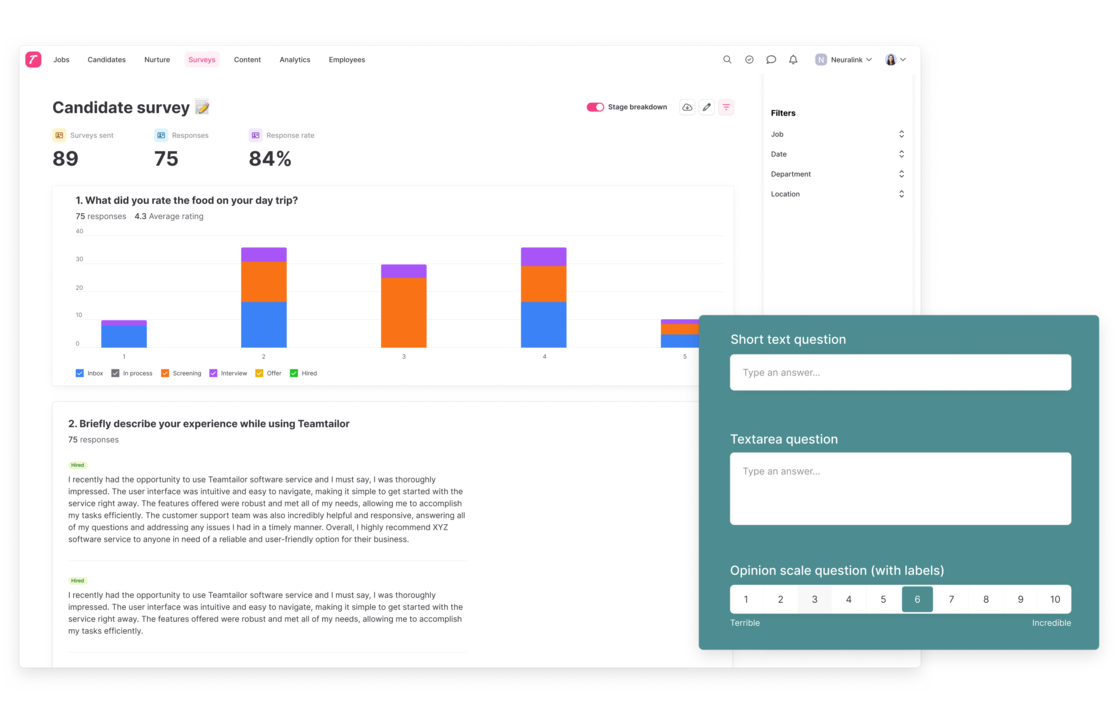Click the first Hired tag label
Screen dimensions: 1120x702
[x=77, y=465]
